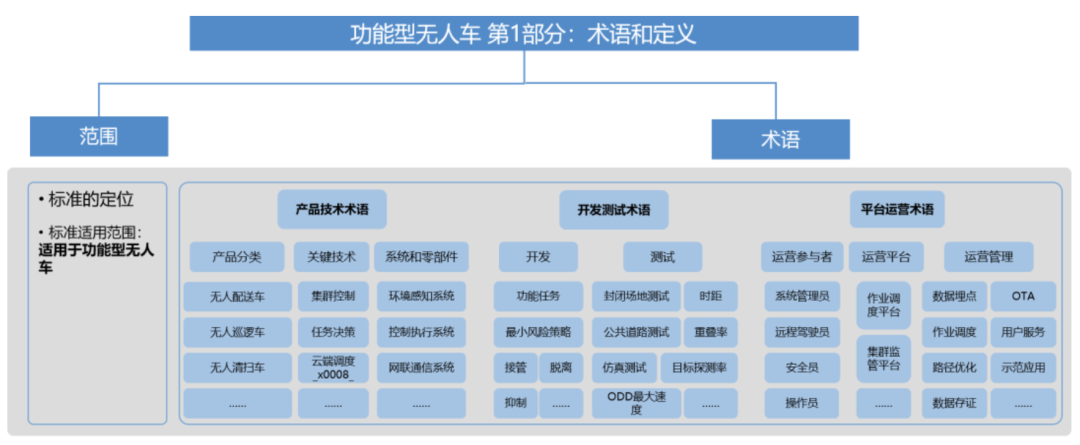
Task: Click the bold text 适用于功能型无人车
Action: 95,258
